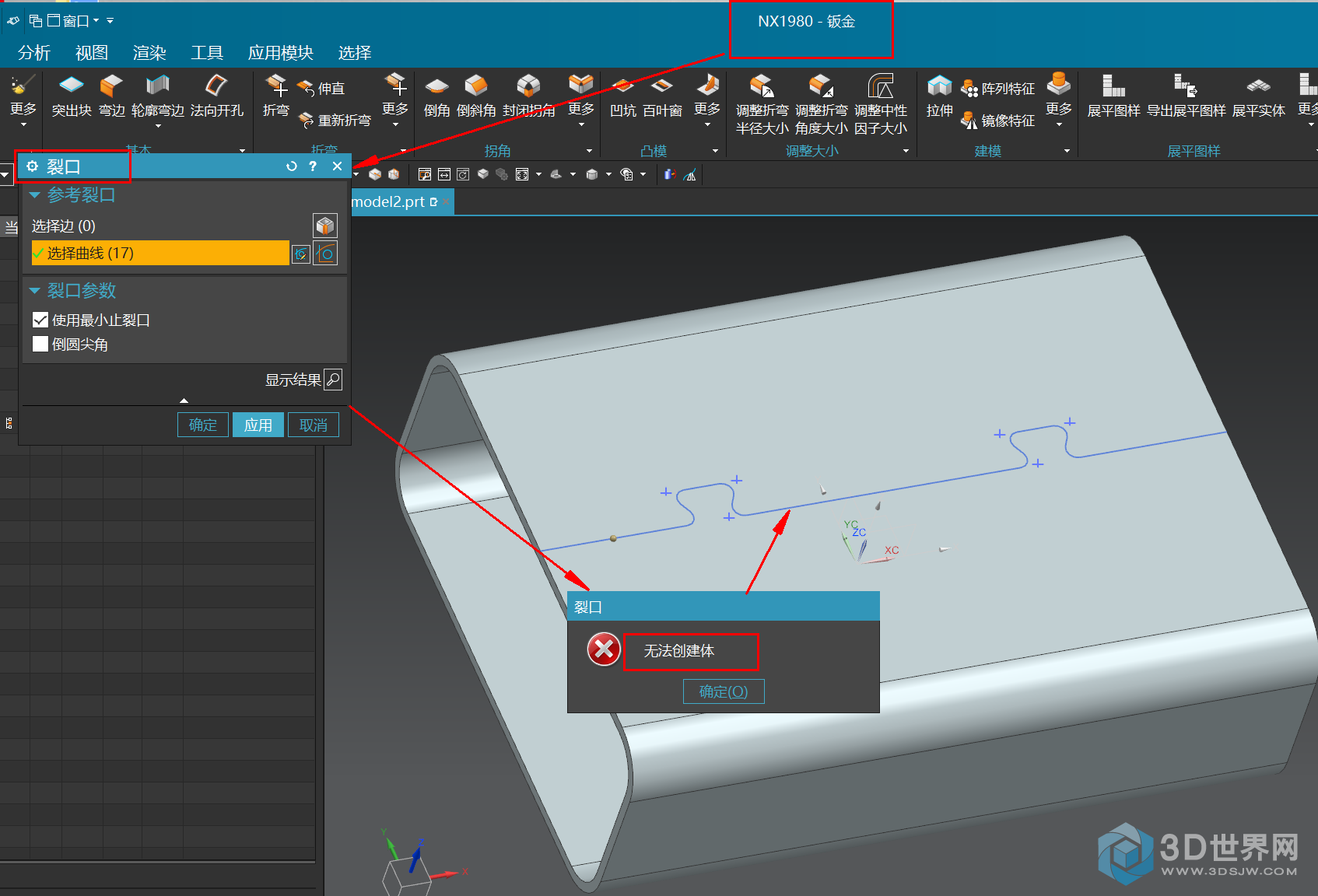The image size is (1318, 896).
Task: Select the 拉伸 extrude tool
Action: (939, 96)
